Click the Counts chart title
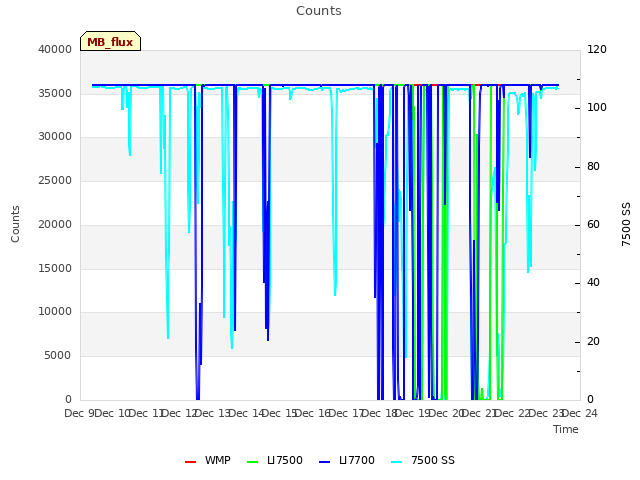 [319, 11]
